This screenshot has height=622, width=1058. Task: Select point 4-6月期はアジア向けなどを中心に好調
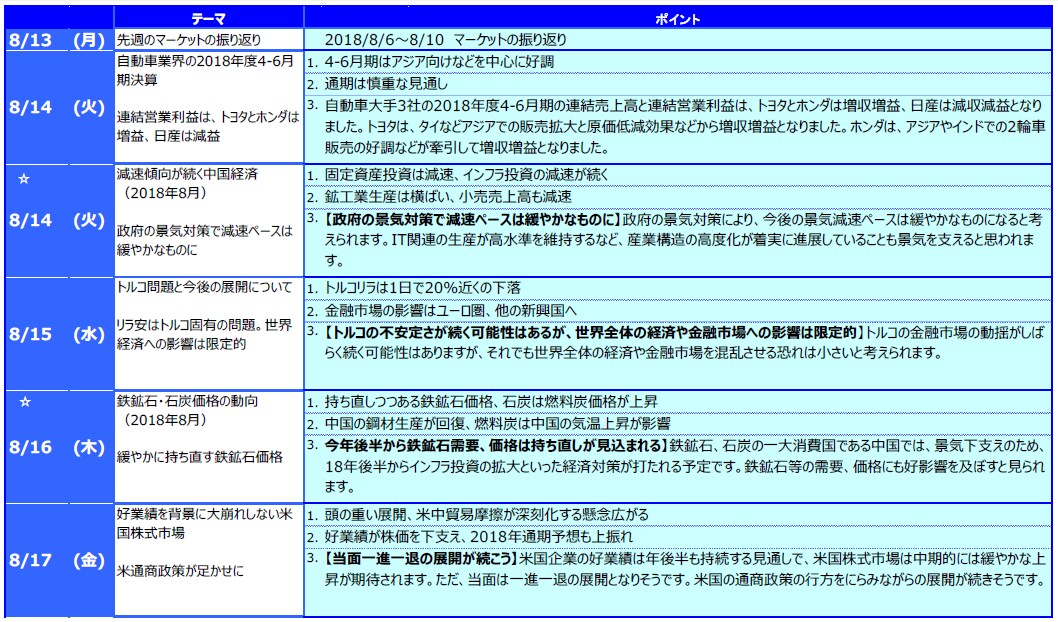click(x=440, y=61)
